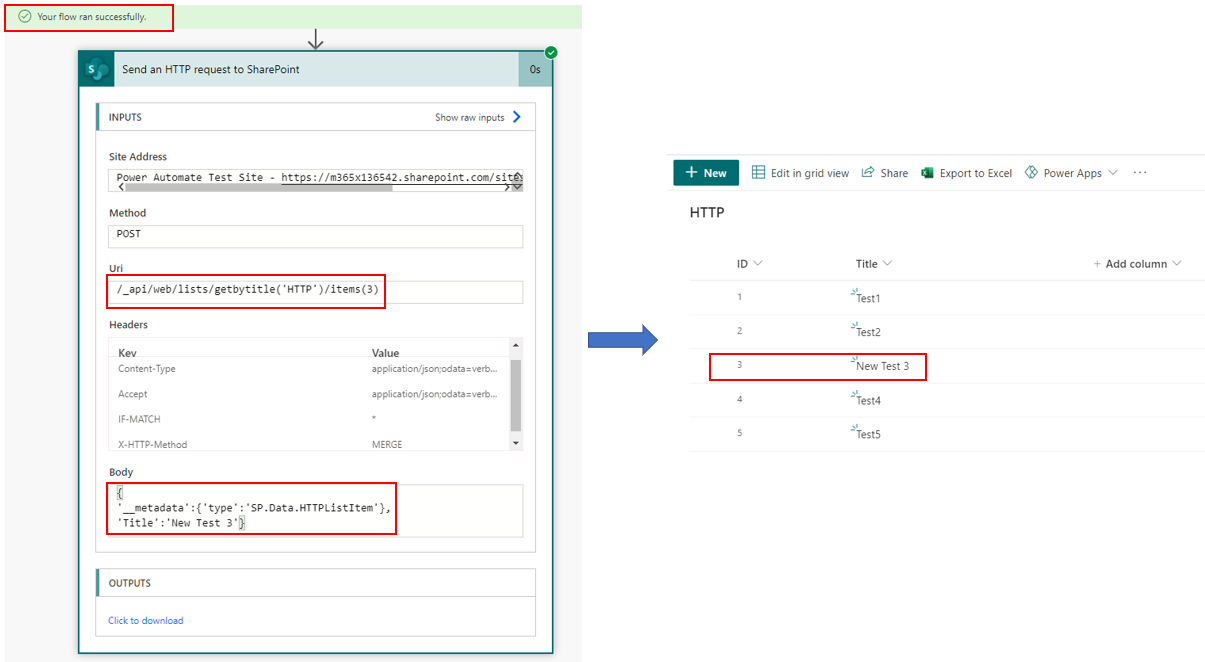This screenshot has height=662, width=1205.
Task: Click the flow ran successfully check icon
Action: [25, 17]
